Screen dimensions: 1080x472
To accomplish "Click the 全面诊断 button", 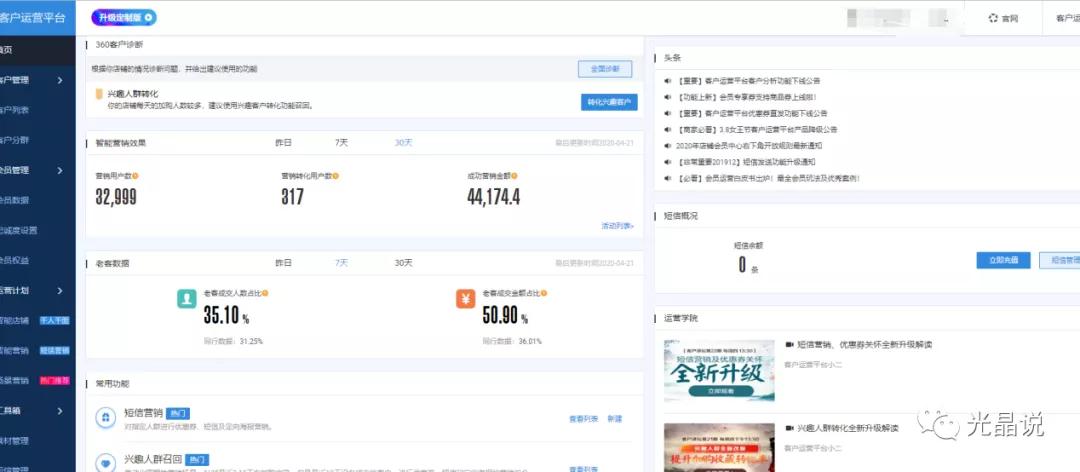I will [605, 69].
